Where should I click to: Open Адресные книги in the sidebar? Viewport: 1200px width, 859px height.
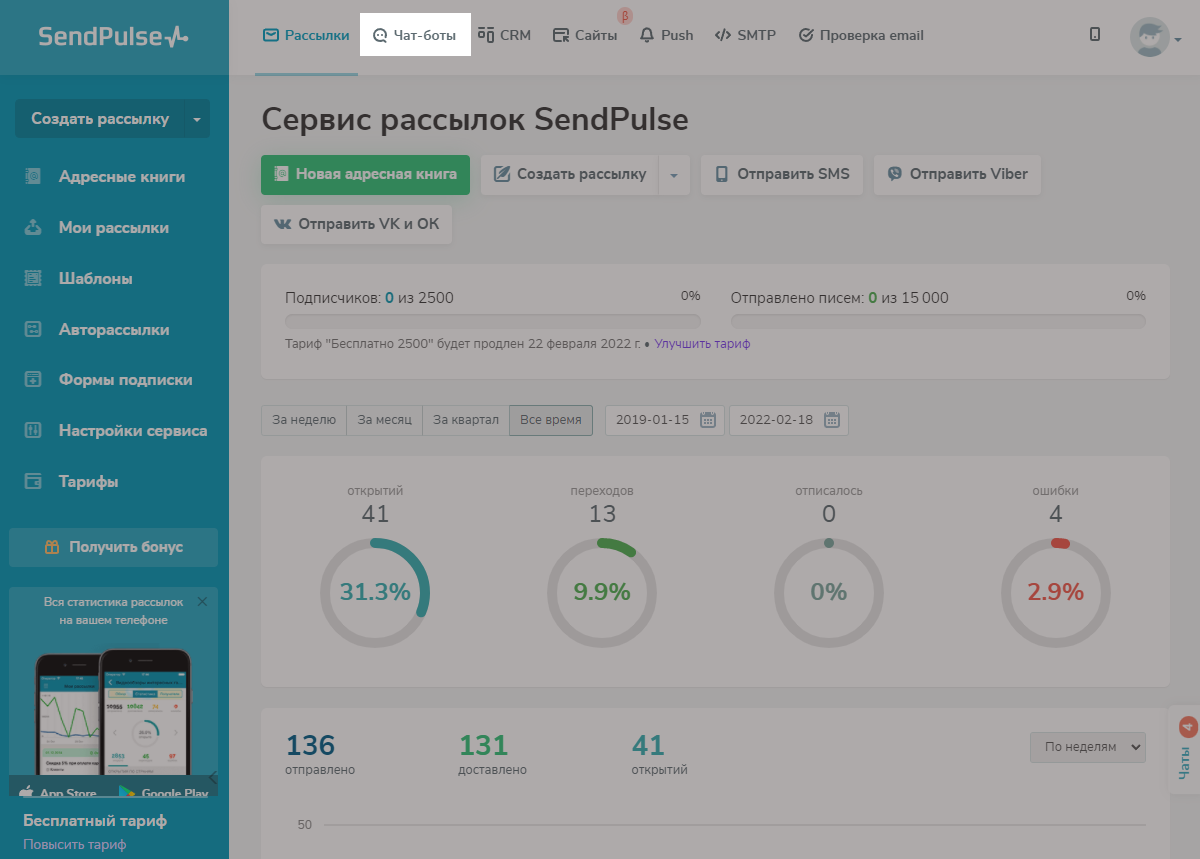(x=122, y=177)
